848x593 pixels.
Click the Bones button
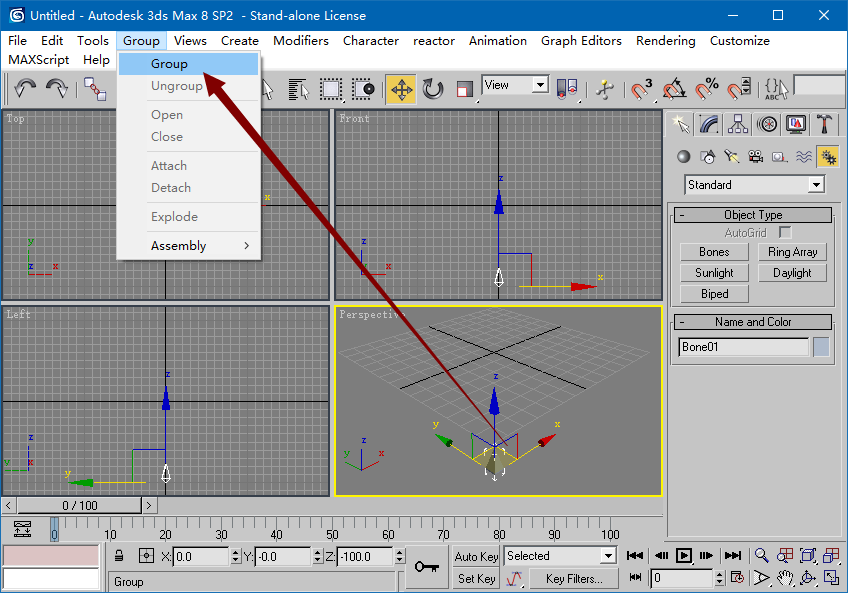coord(714,252)
